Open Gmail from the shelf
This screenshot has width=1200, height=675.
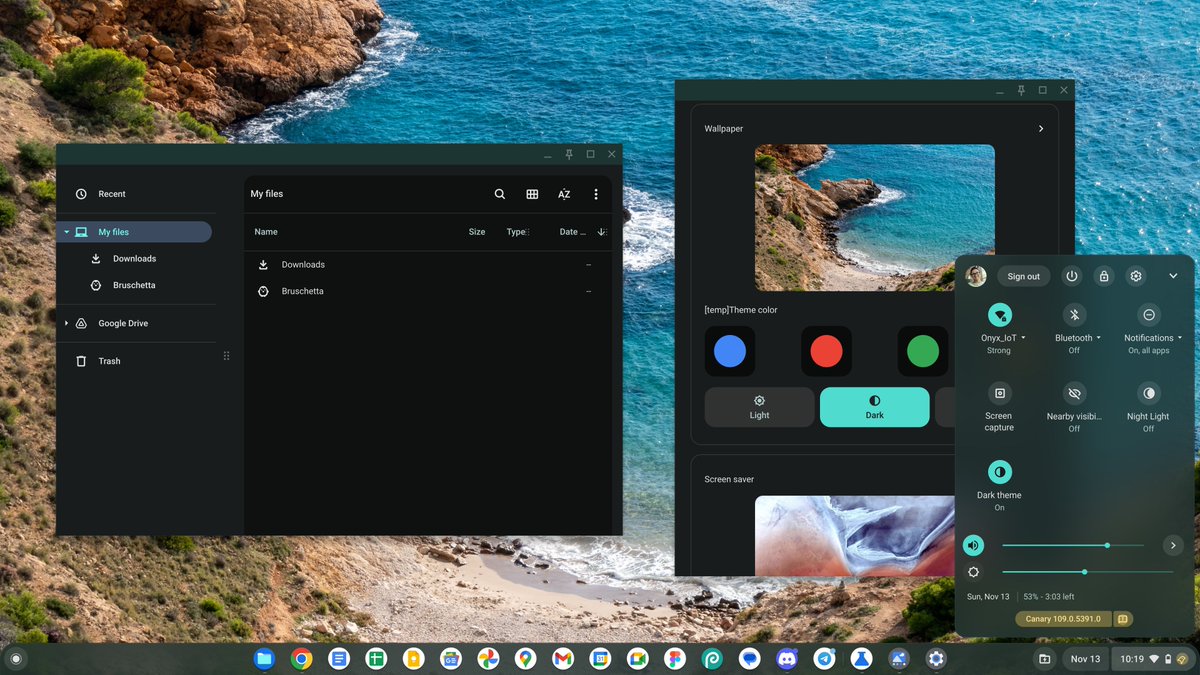[563, 659]
